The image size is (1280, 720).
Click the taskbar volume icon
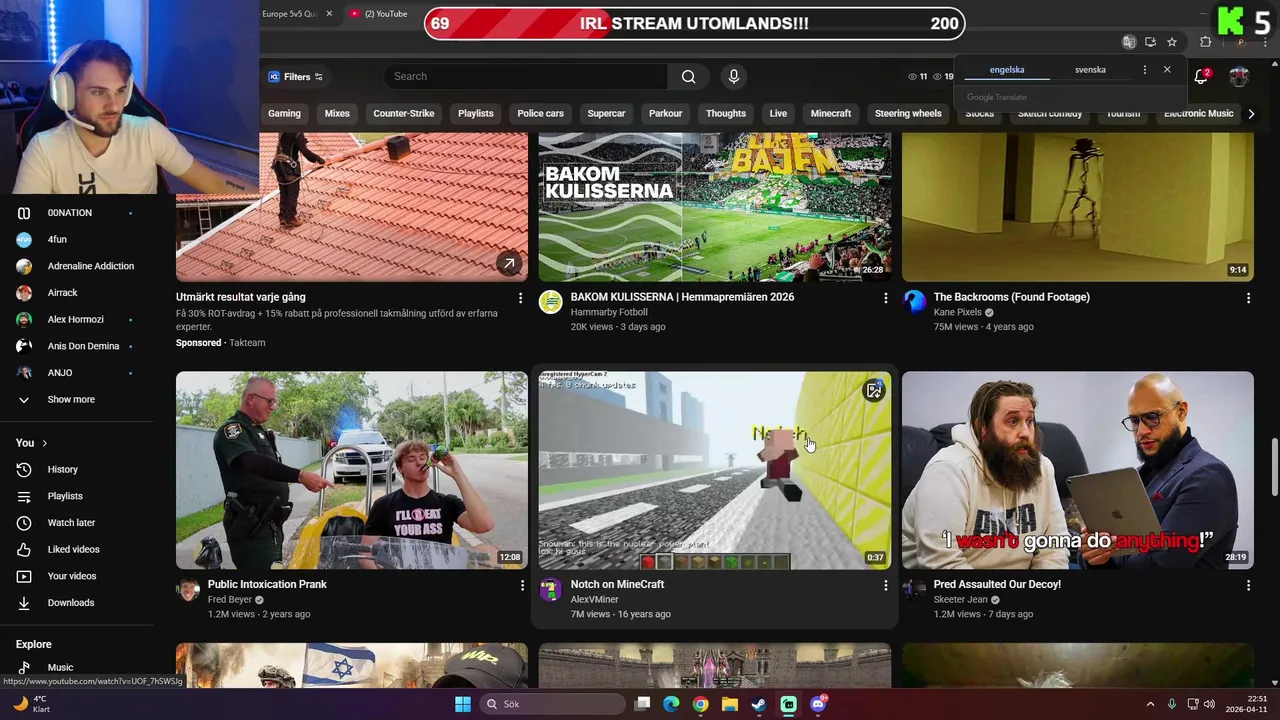(x=1209, y=704)
